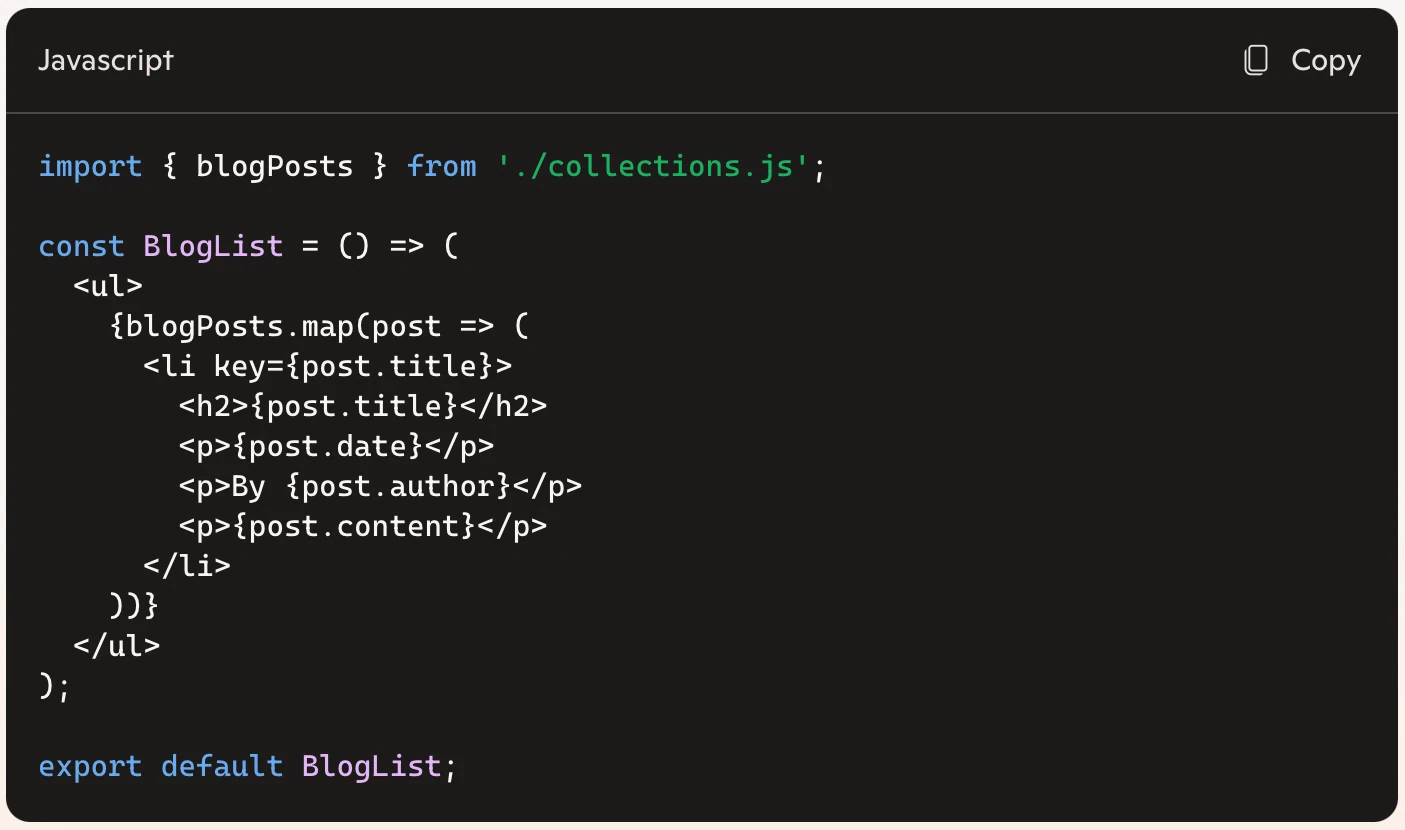Click the copy clipboard icon
The height and width of the screenshot is (830, 1405).
(x=1256, y=61)
